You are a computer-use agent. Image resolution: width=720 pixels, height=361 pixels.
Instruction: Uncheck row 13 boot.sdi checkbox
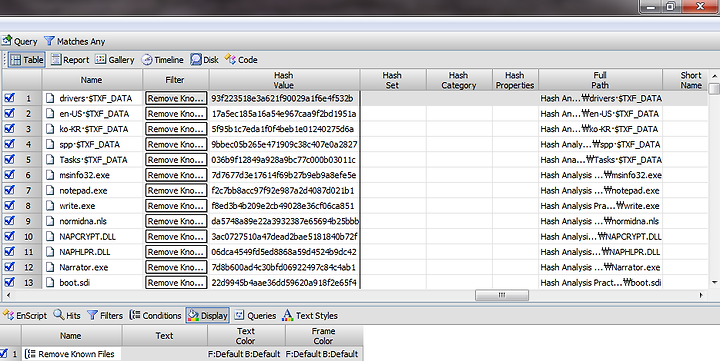coord(9,282)
